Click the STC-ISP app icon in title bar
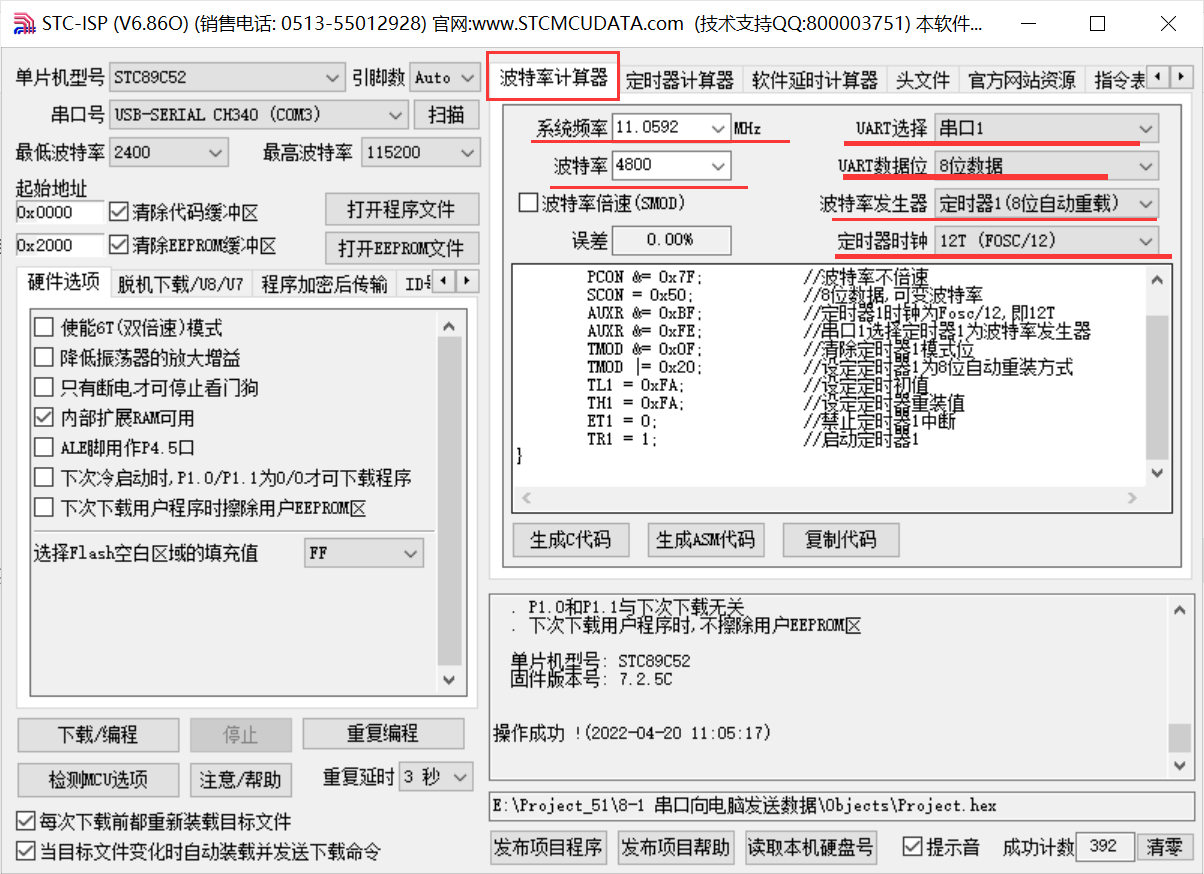Screen dimensions: 1204x874 tap(25, 23)
